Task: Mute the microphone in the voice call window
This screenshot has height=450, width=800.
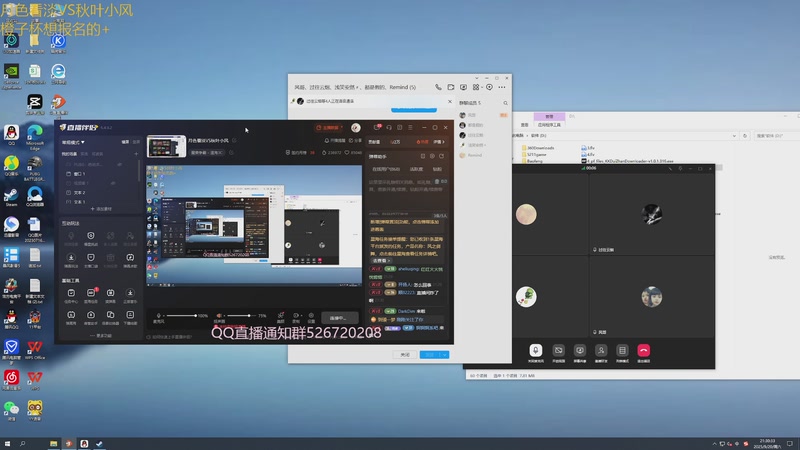Action: point(535,351)
